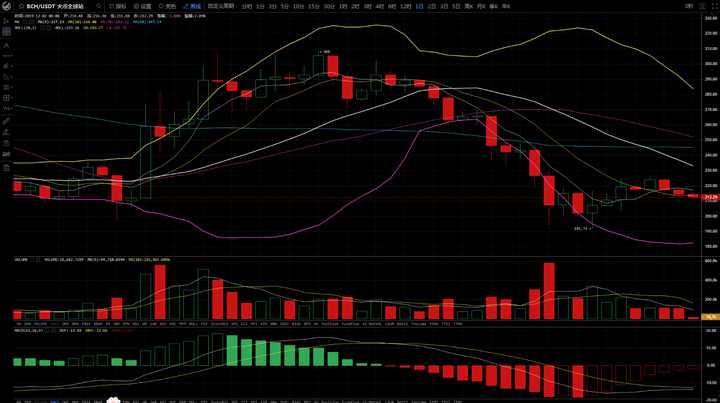Select the ruler measure tool
The height and width of the screenshot is (403, 720).
[6, 121]
